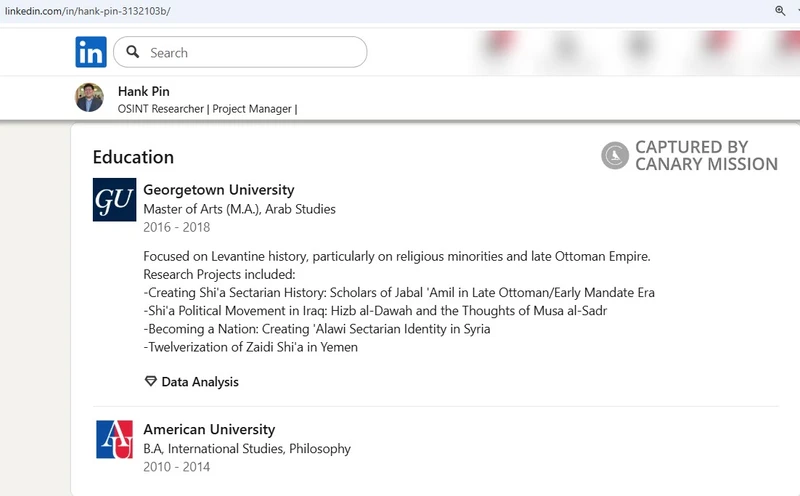Click the Hank Pin name in sticky header
800x496 pixels.
143,91
